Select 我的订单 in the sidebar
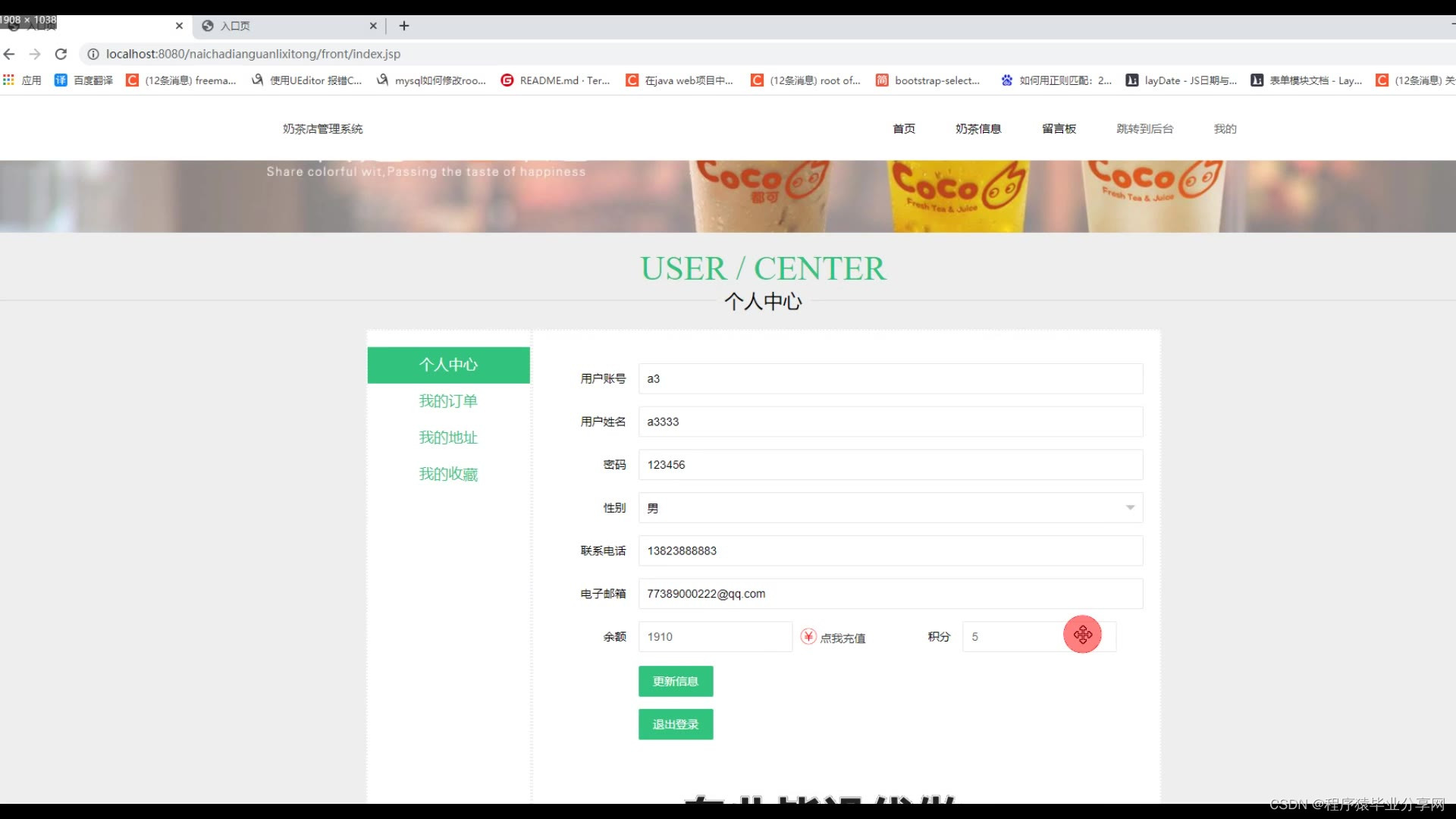The width and height of the screenshot is (1456, 819). point(448,401)
